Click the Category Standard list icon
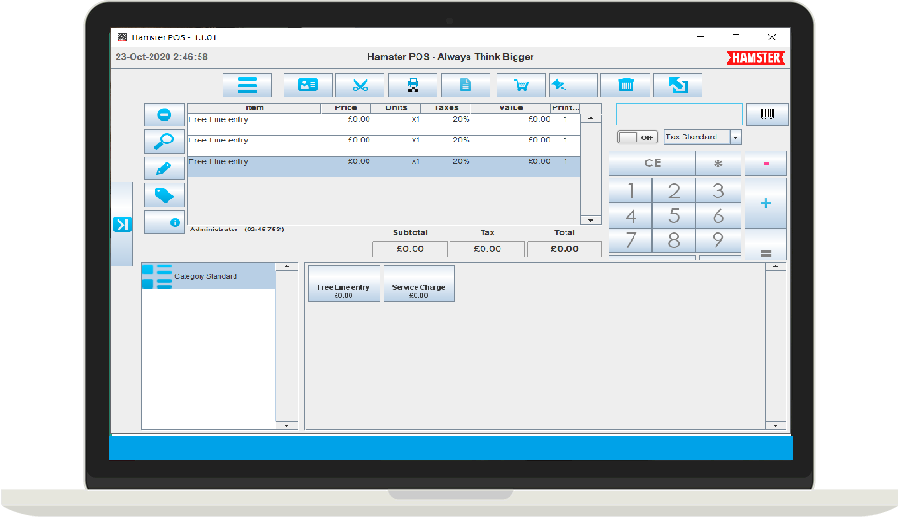 tap(157, 277)
